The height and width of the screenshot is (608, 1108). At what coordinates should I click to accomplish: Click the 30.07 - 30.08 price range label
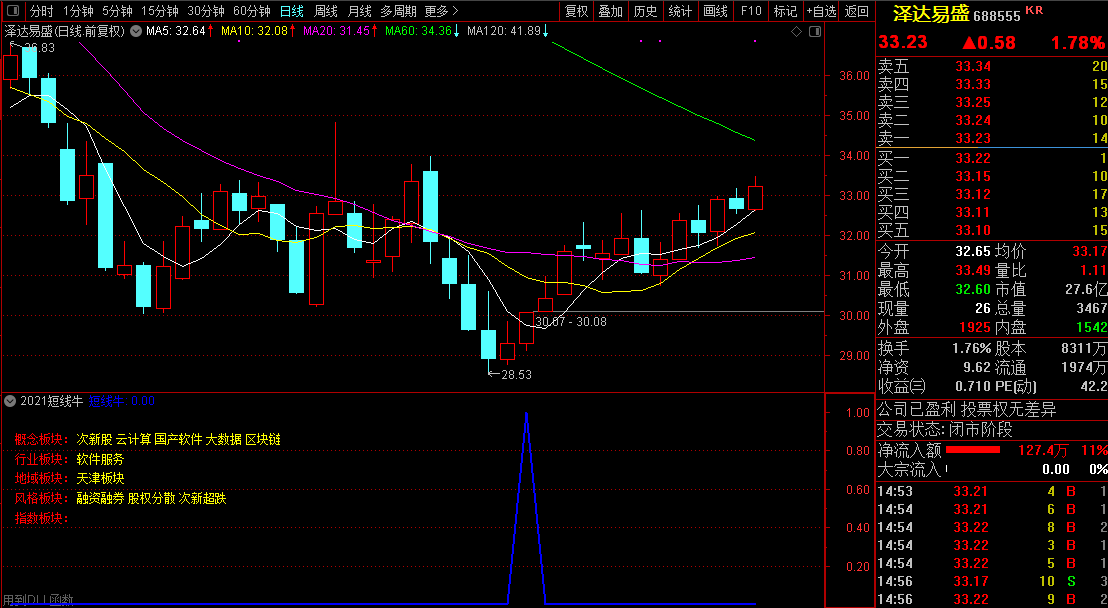pyautogui.click(x=571, y=322)
